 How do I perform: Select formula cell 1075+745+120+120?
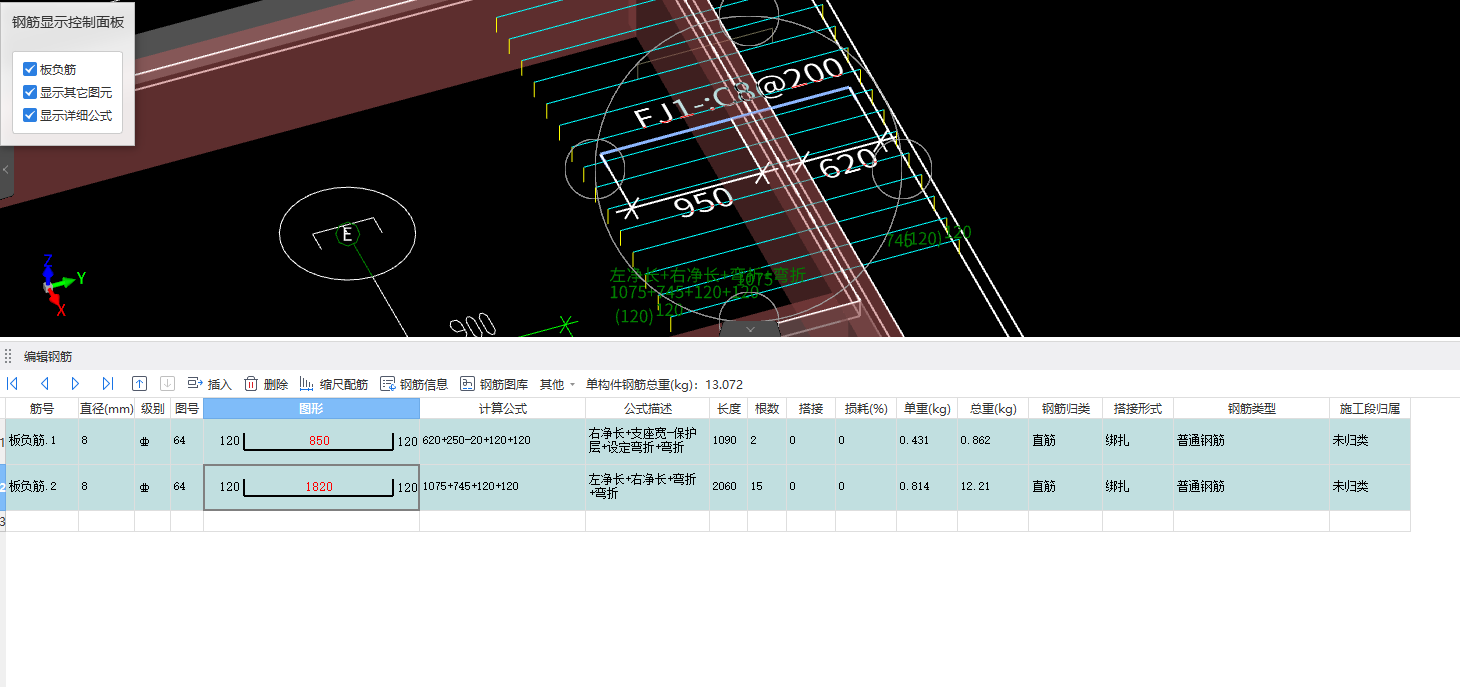[502, 487]
